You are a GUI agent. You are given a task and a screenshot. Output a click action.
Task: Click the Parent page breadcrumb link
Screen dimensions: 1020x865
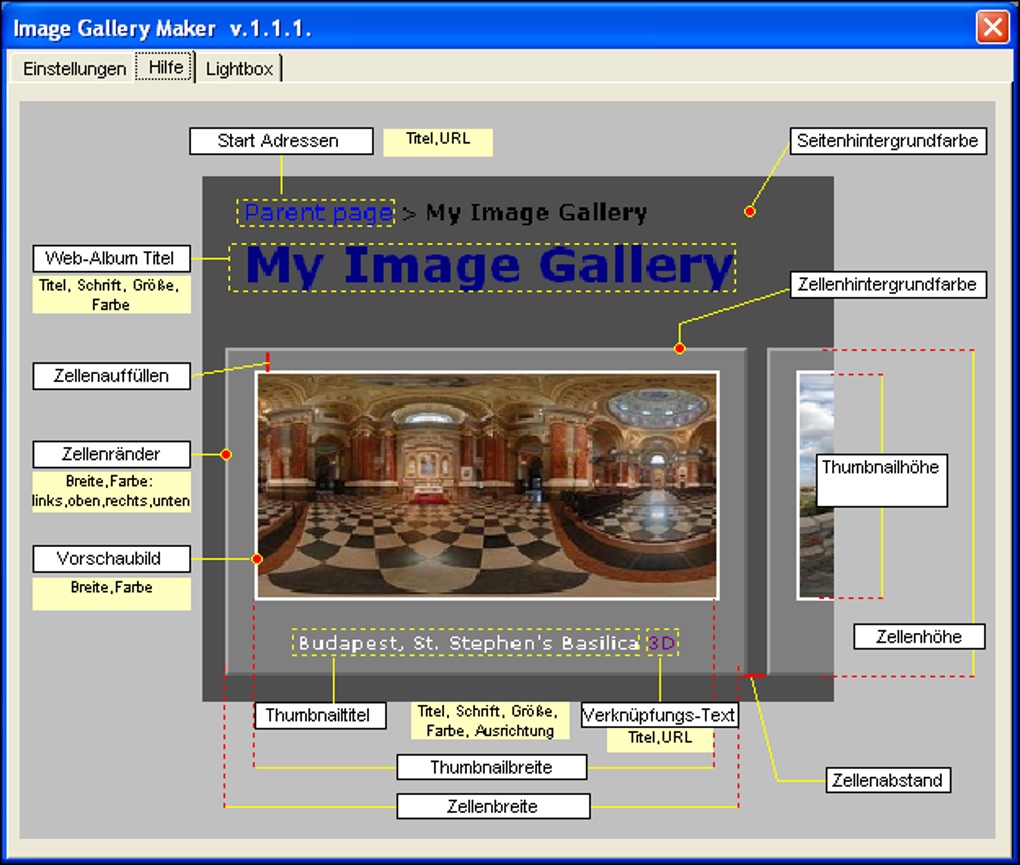point(315,213)
